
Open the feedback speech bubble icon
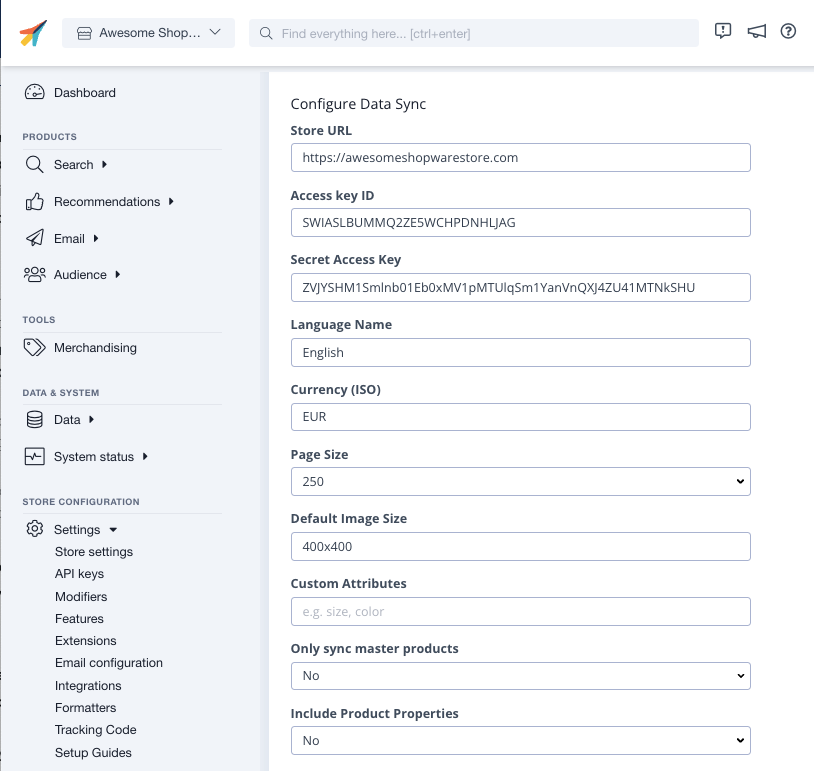point(723,32)
